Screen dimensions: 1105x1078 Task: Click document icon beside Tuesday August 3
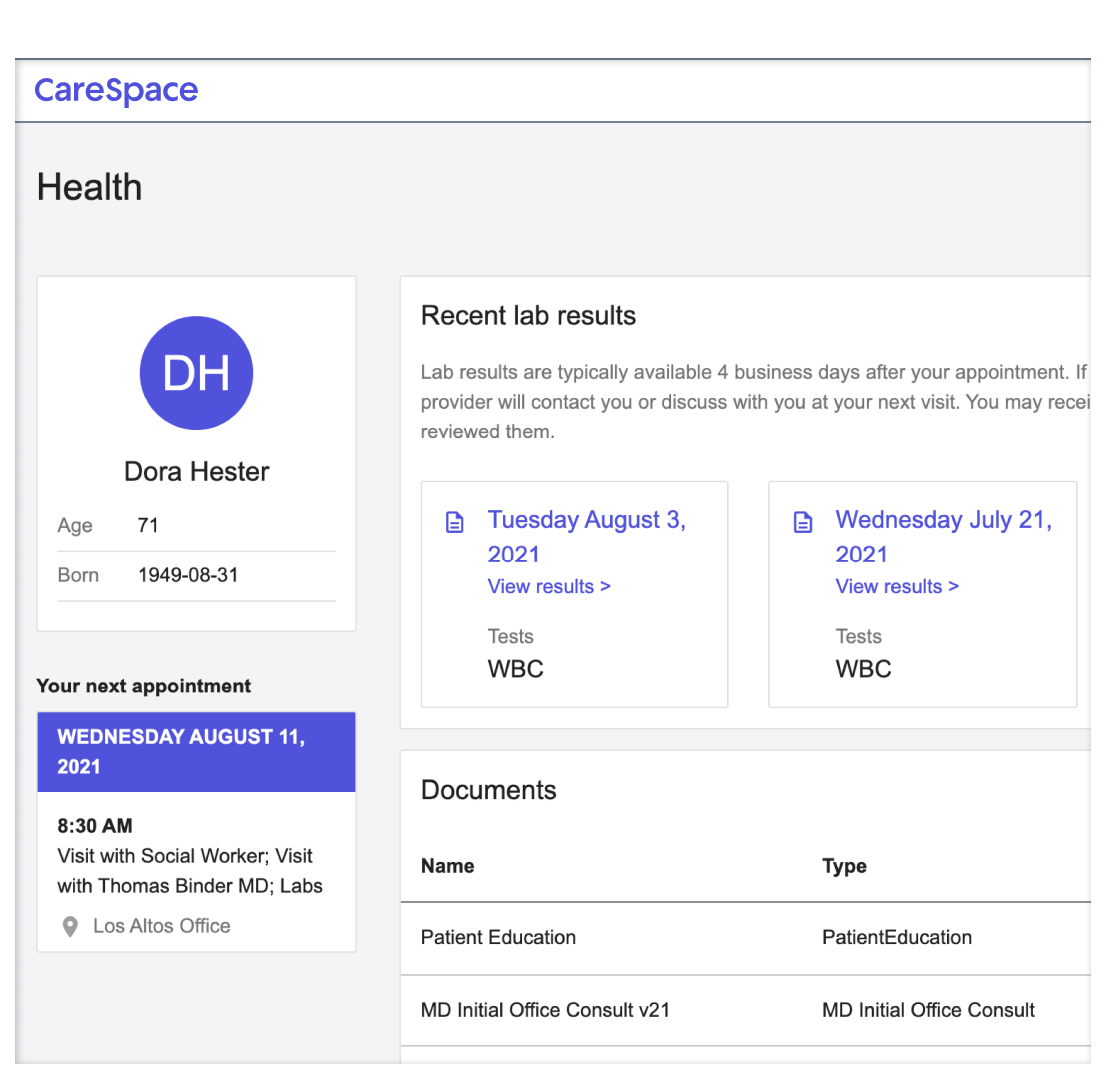click(455, 523)
